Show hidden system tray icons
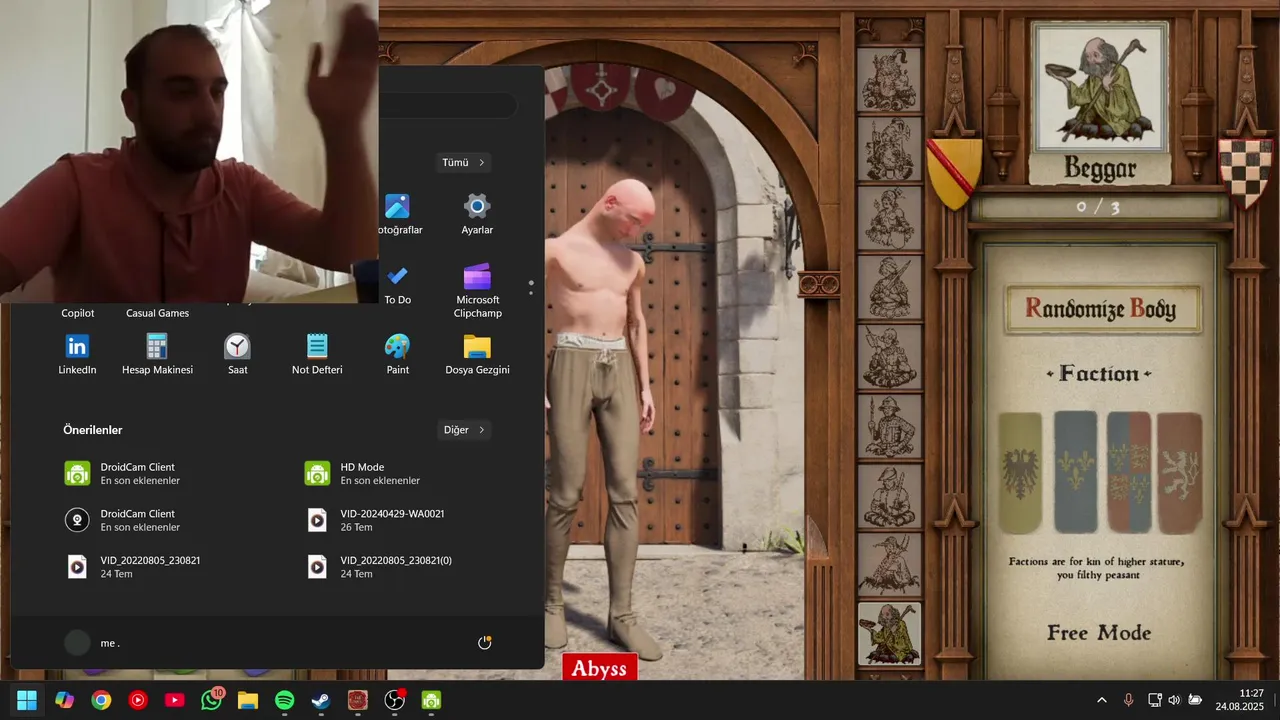The width and height of the screenshot is (1280, 720). (x=1102, y=700)
